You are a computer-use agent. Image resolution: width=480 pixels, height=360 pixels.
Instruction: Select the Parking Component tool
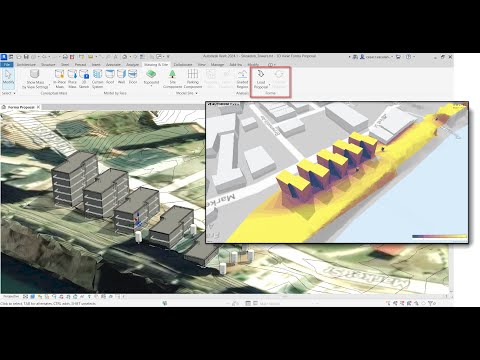tap(193, 79)
